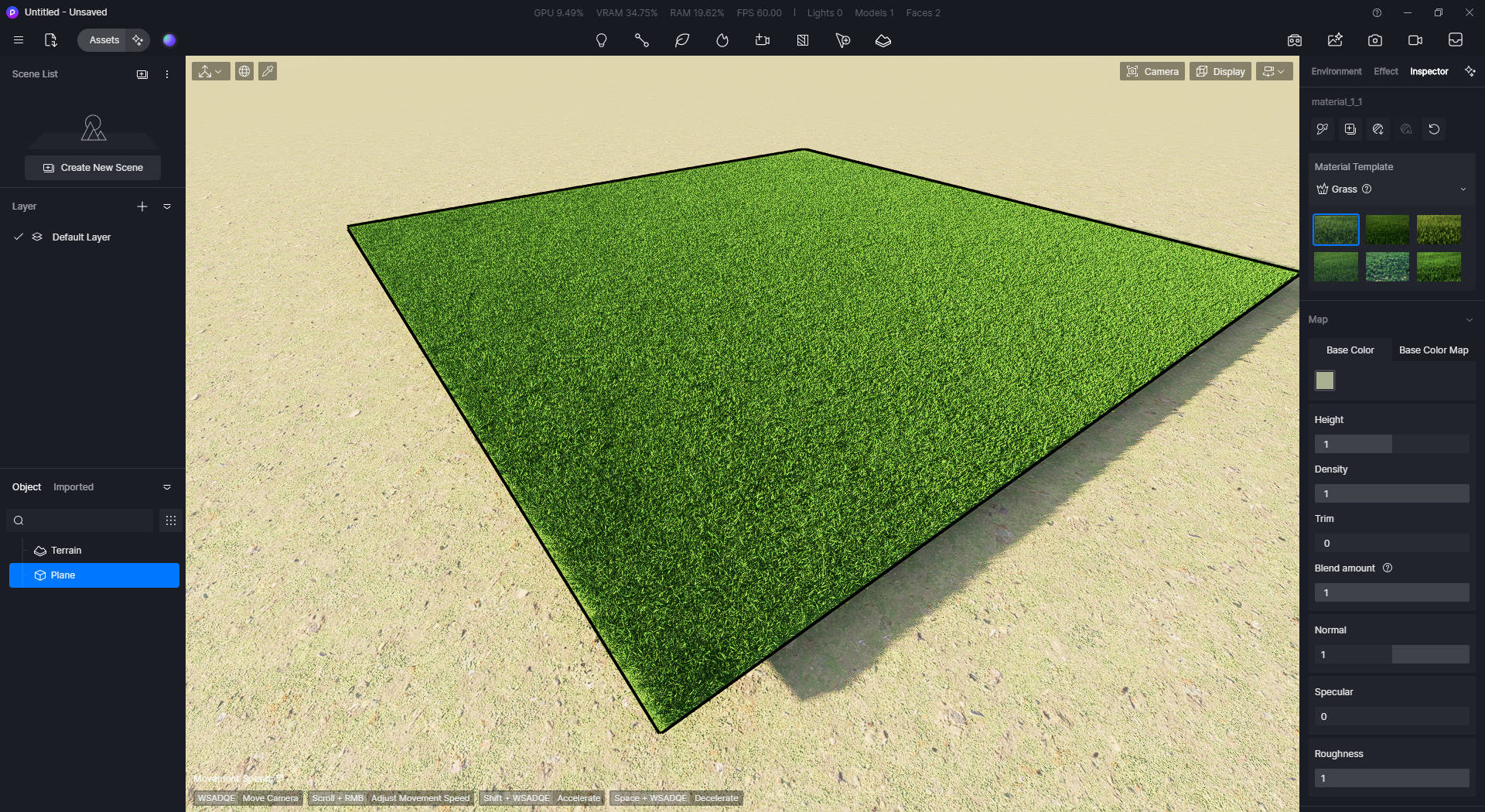This screenshot has height=812, width=1485.
Task: Click the material reset icon under material_1_1
Action: click(x=1435, y=129)
